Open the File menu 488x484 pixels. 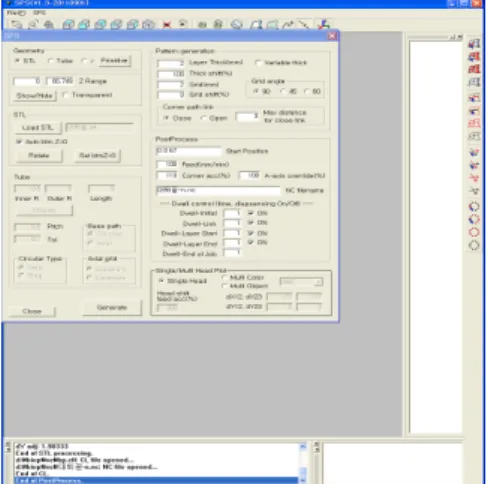pos(16,13)
